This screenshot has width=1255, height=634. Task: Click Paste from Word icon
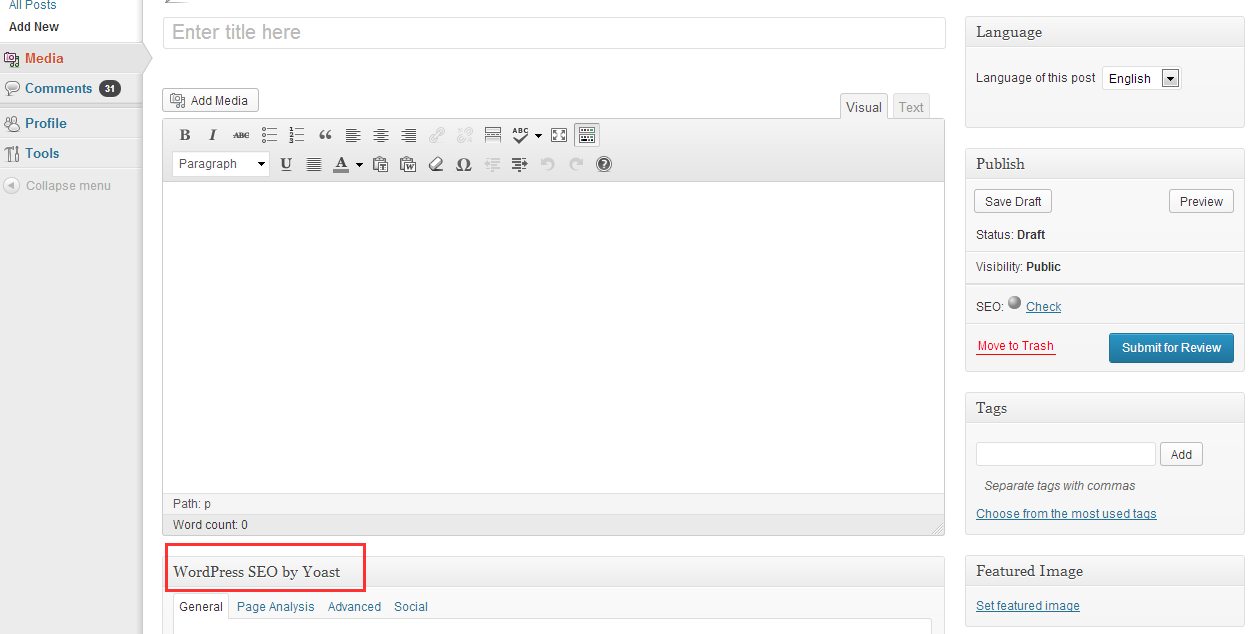pos(408,164)
